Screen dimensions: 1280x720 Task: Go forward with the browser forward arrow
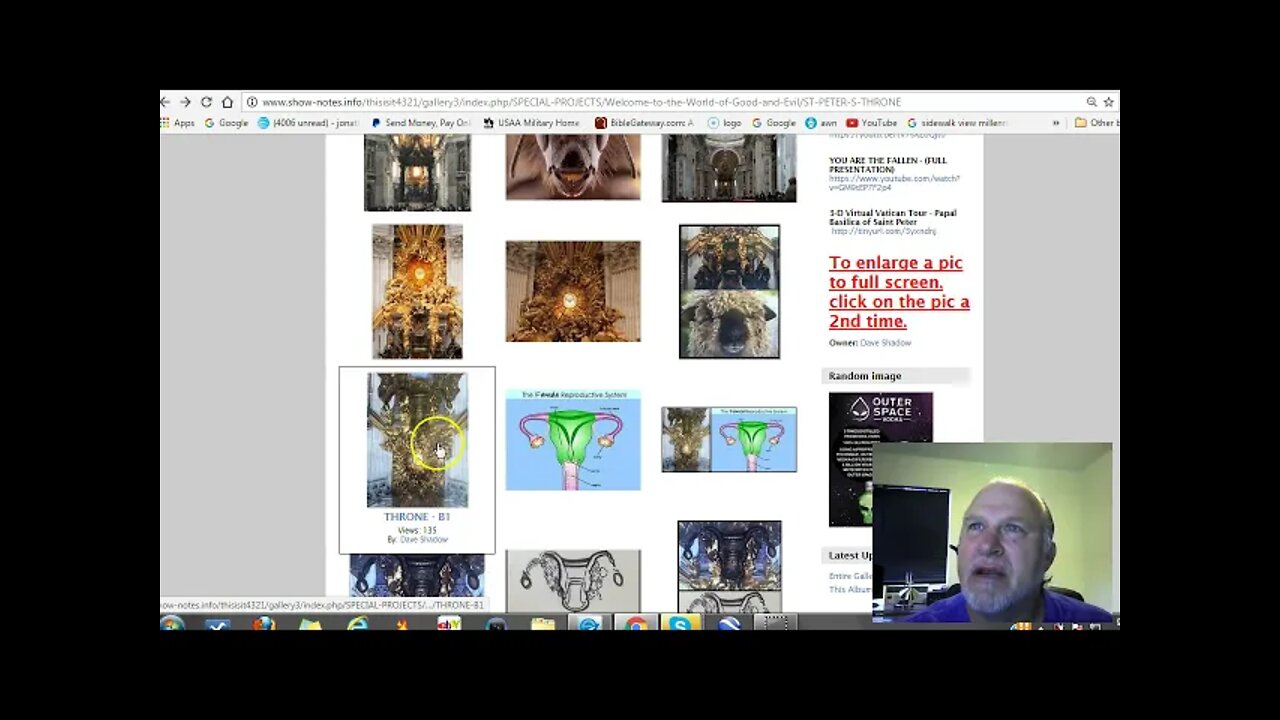pyautogui.click(x=185, y=102)
